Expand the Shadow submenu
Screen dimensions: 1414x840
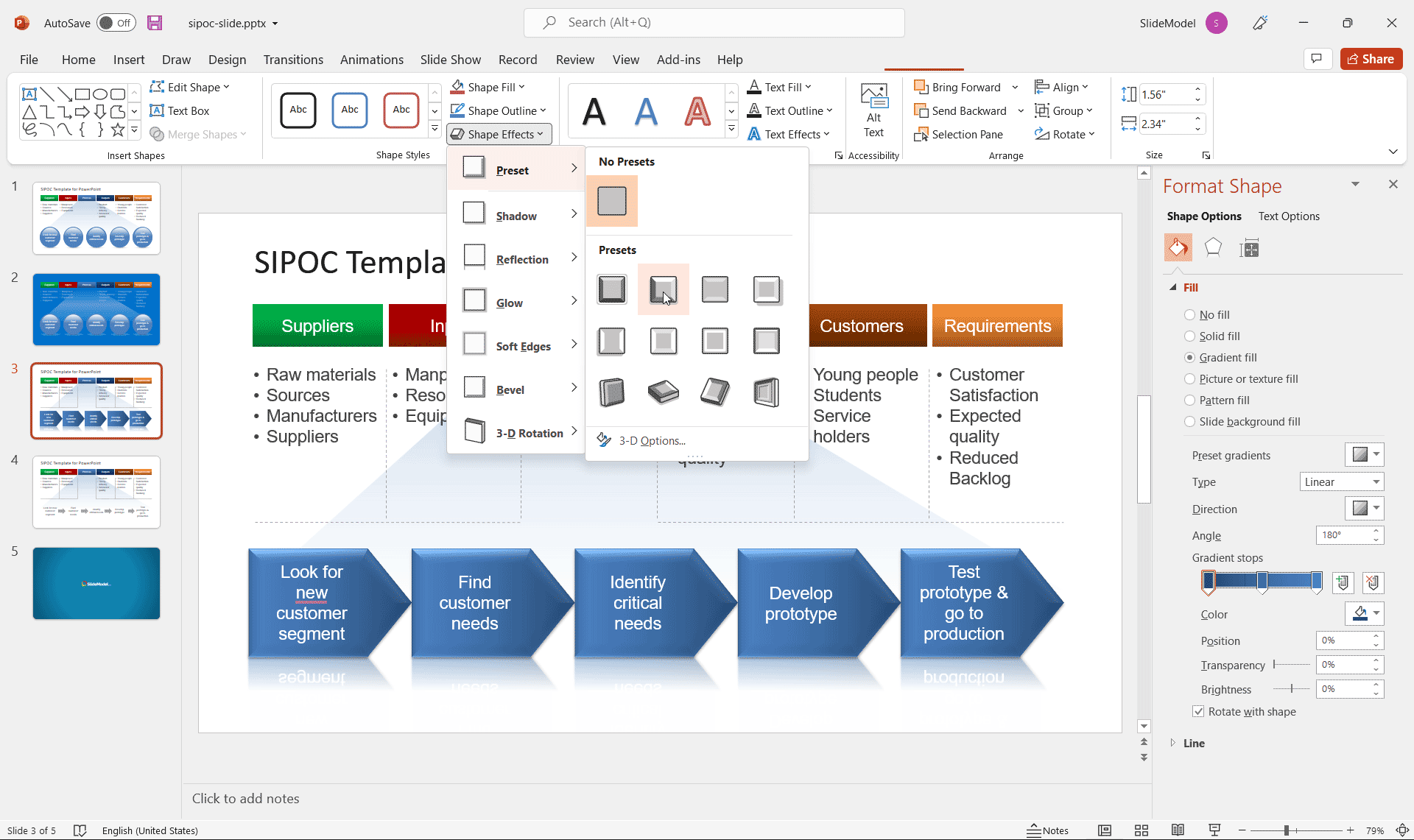516,214
